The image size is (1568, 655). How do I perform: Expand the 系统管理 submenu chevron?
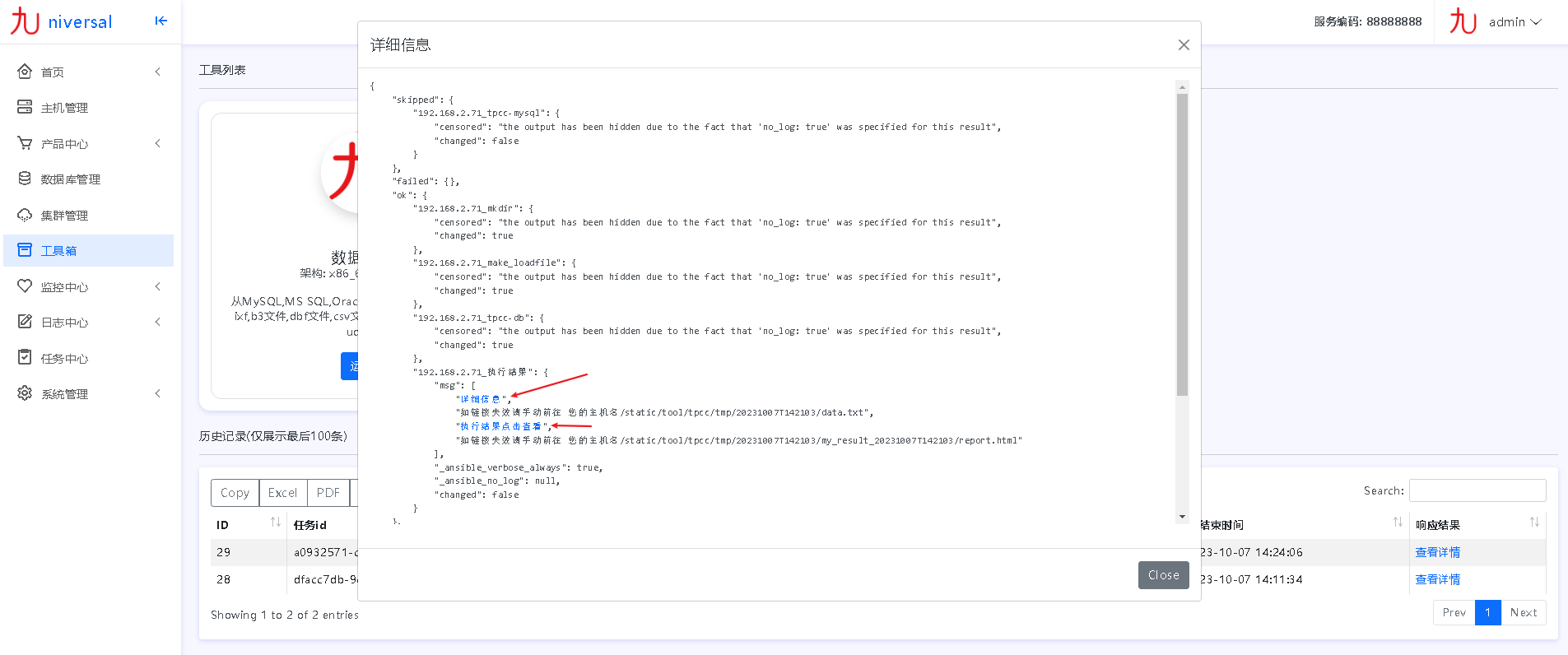pyautogui.click(x=157, y=393)
